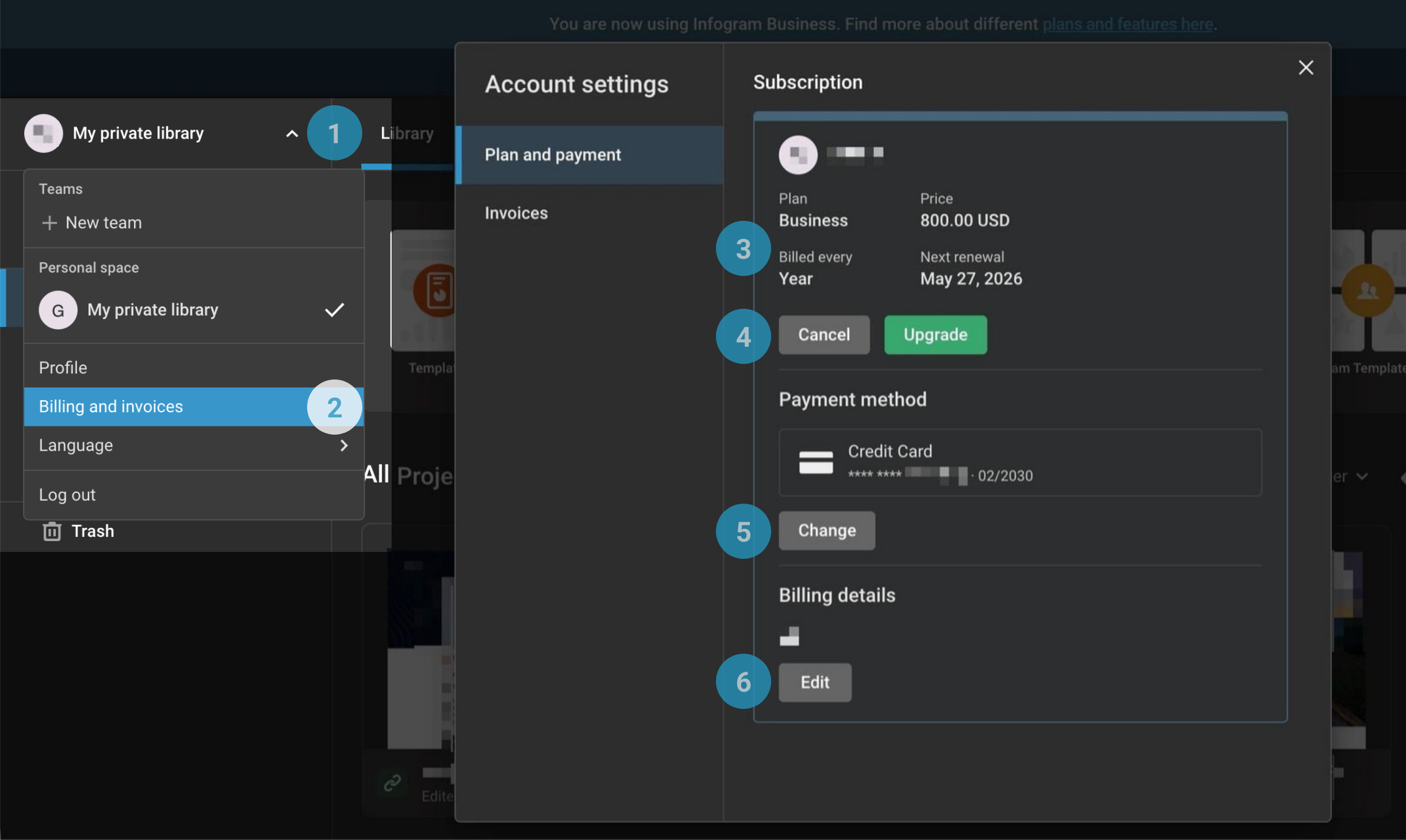
Task: Click the link icon on the project thumbnail
Action: 393,782
